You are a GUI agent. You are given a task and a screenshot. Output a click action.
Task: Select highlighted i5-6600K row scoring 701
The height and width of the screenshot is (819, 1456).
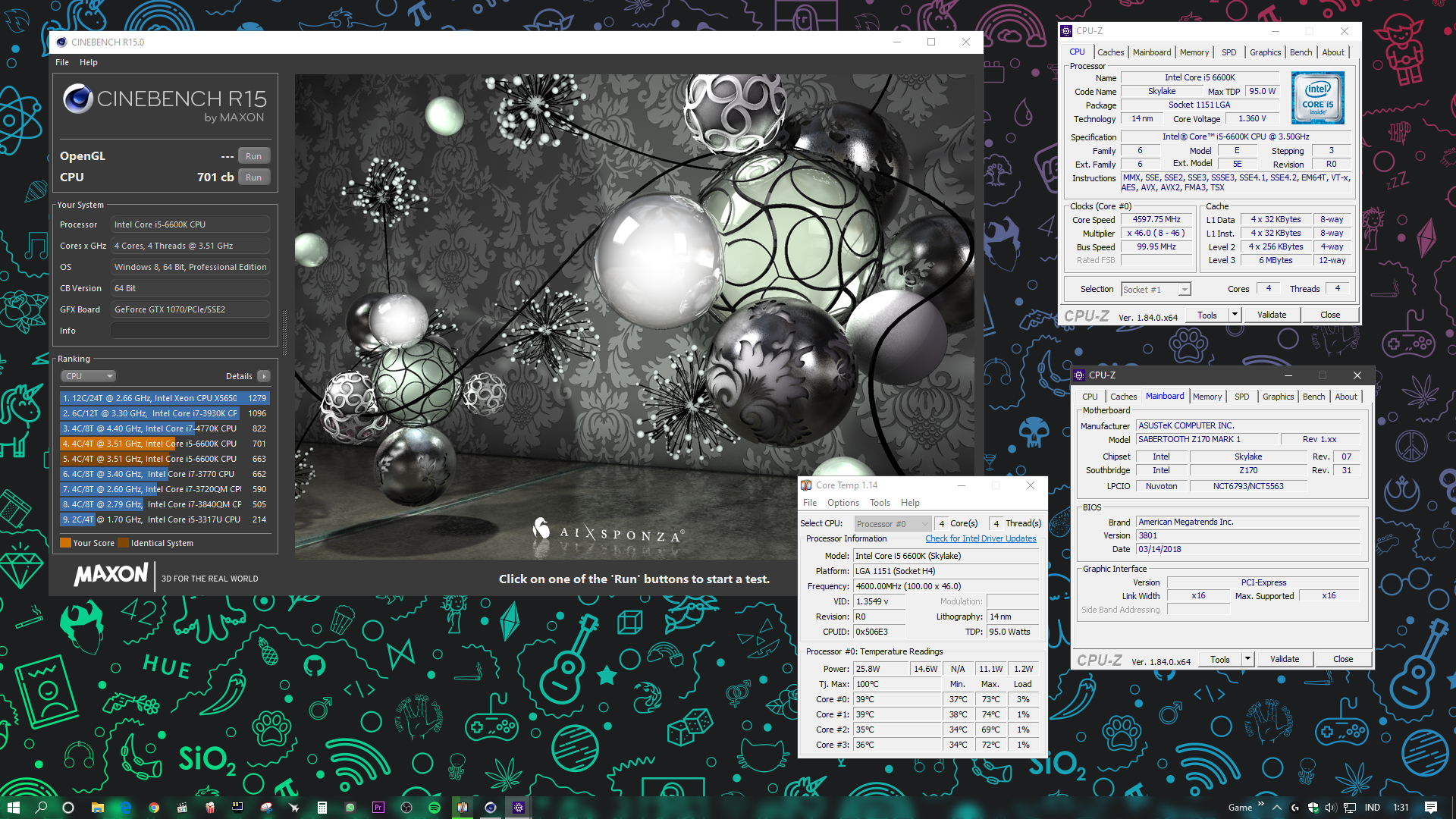tap(165, 444)
